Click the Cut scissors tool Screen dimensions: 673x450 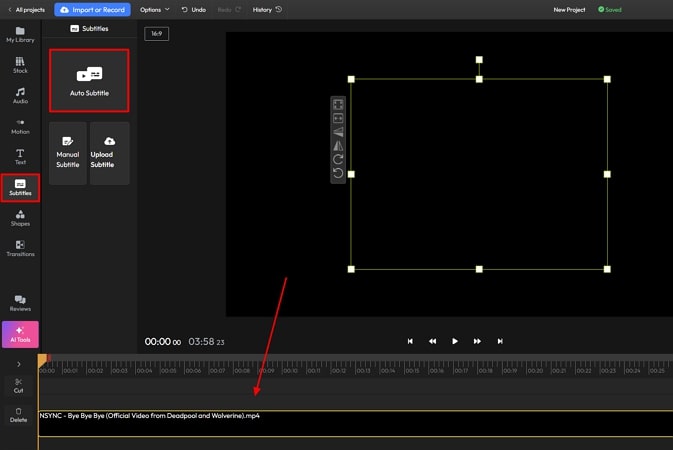(18, 384)
